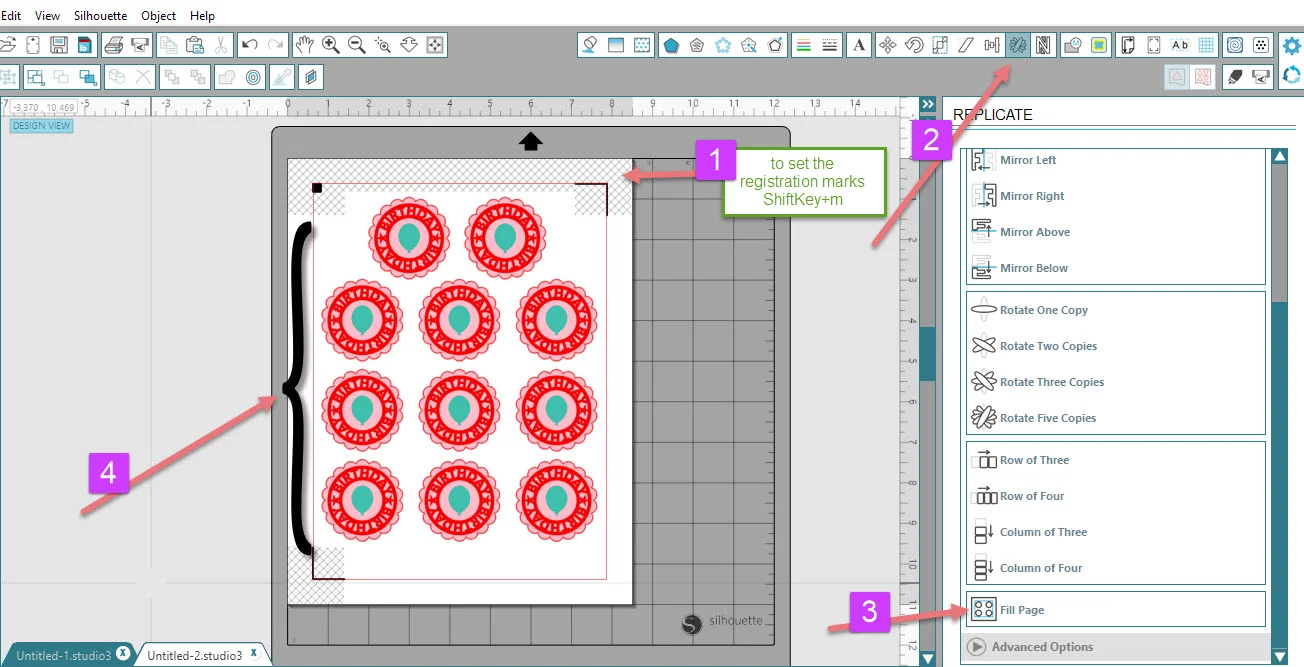Switch to the Untitled-2.studio3 tab

tap(194, 656)
